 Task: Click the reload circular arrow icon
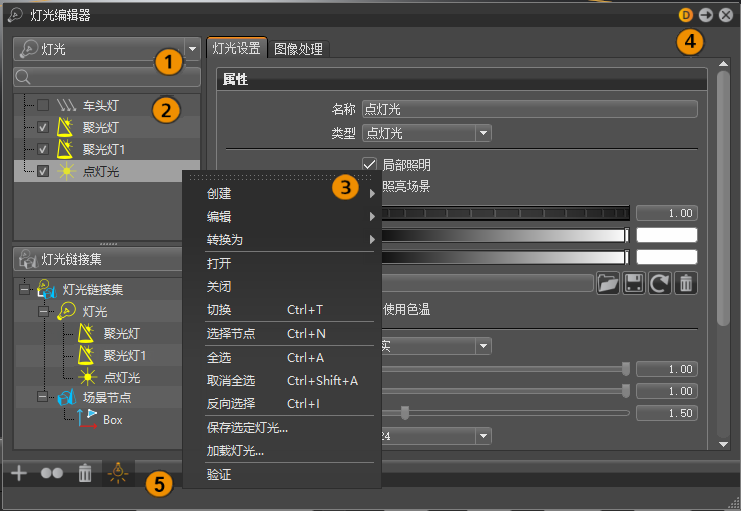point(660,283)
